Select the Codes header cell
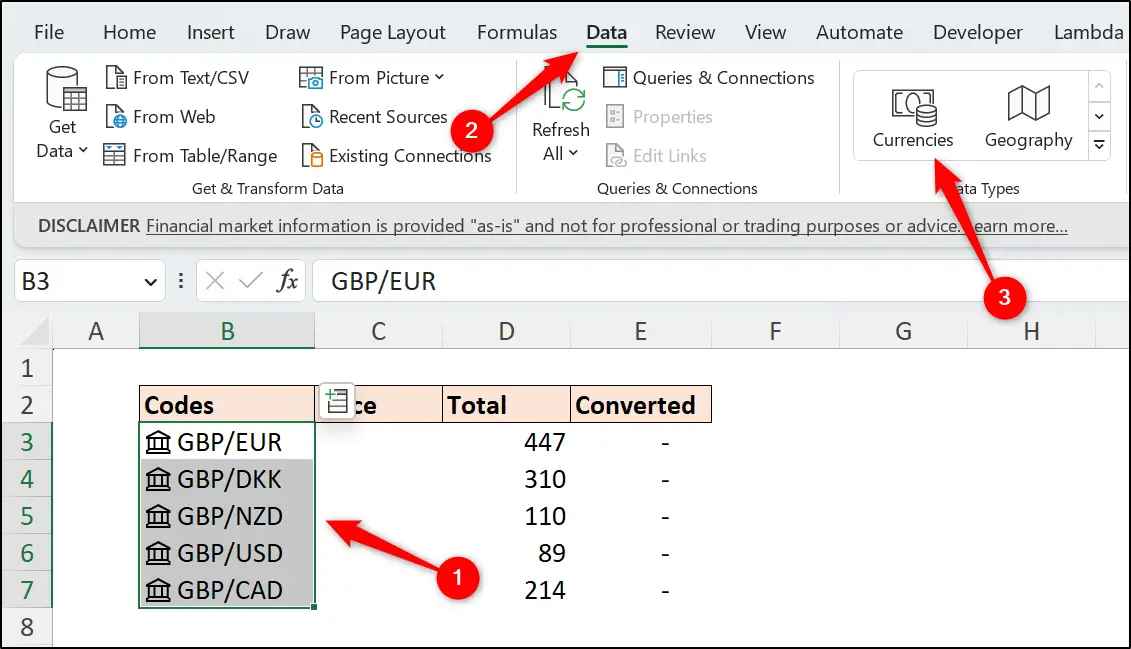1131x649 pixels. (x=227, y=404)
